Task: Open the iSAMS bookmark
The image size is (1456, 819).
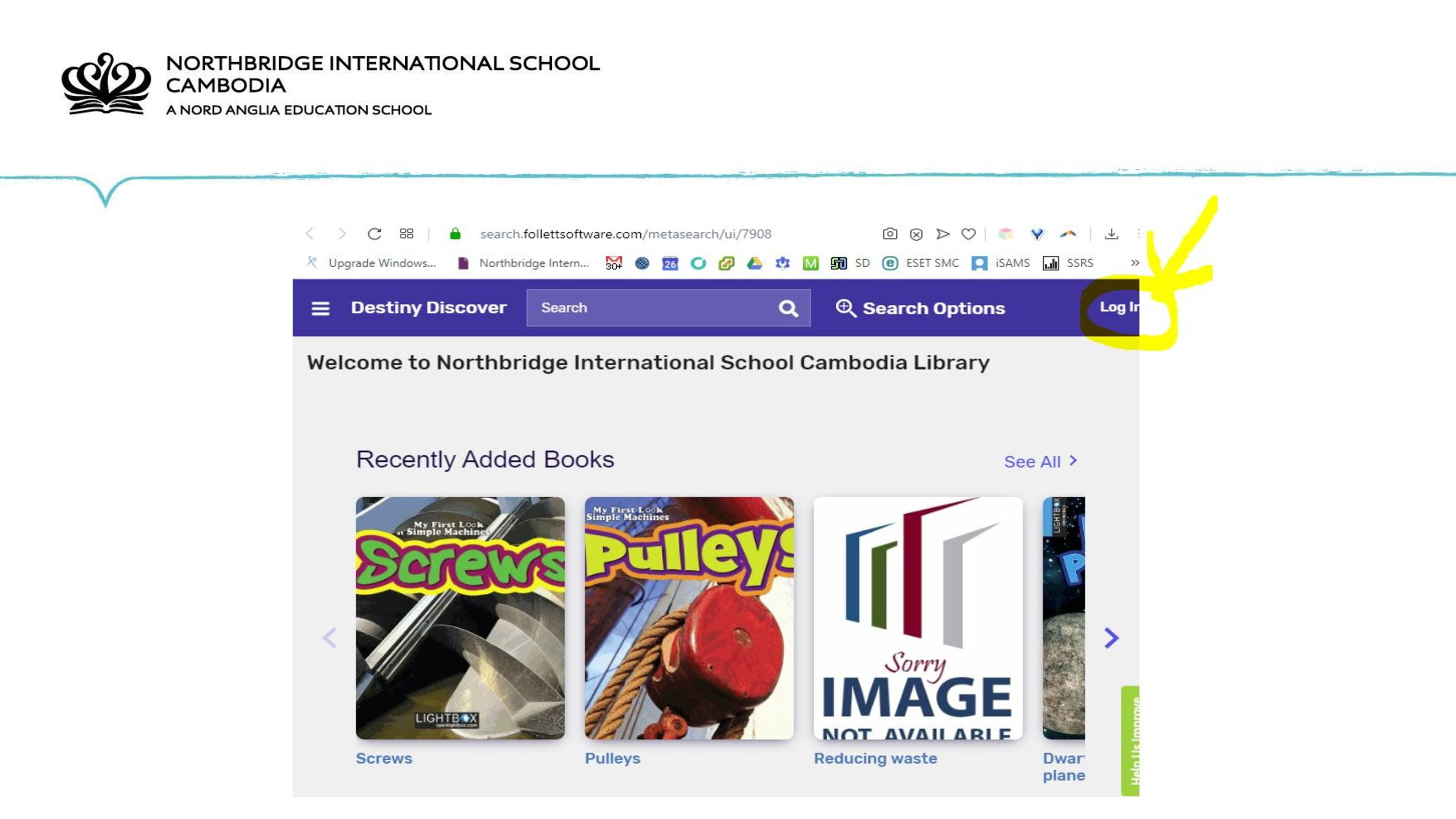Action: click(1001, 263)
